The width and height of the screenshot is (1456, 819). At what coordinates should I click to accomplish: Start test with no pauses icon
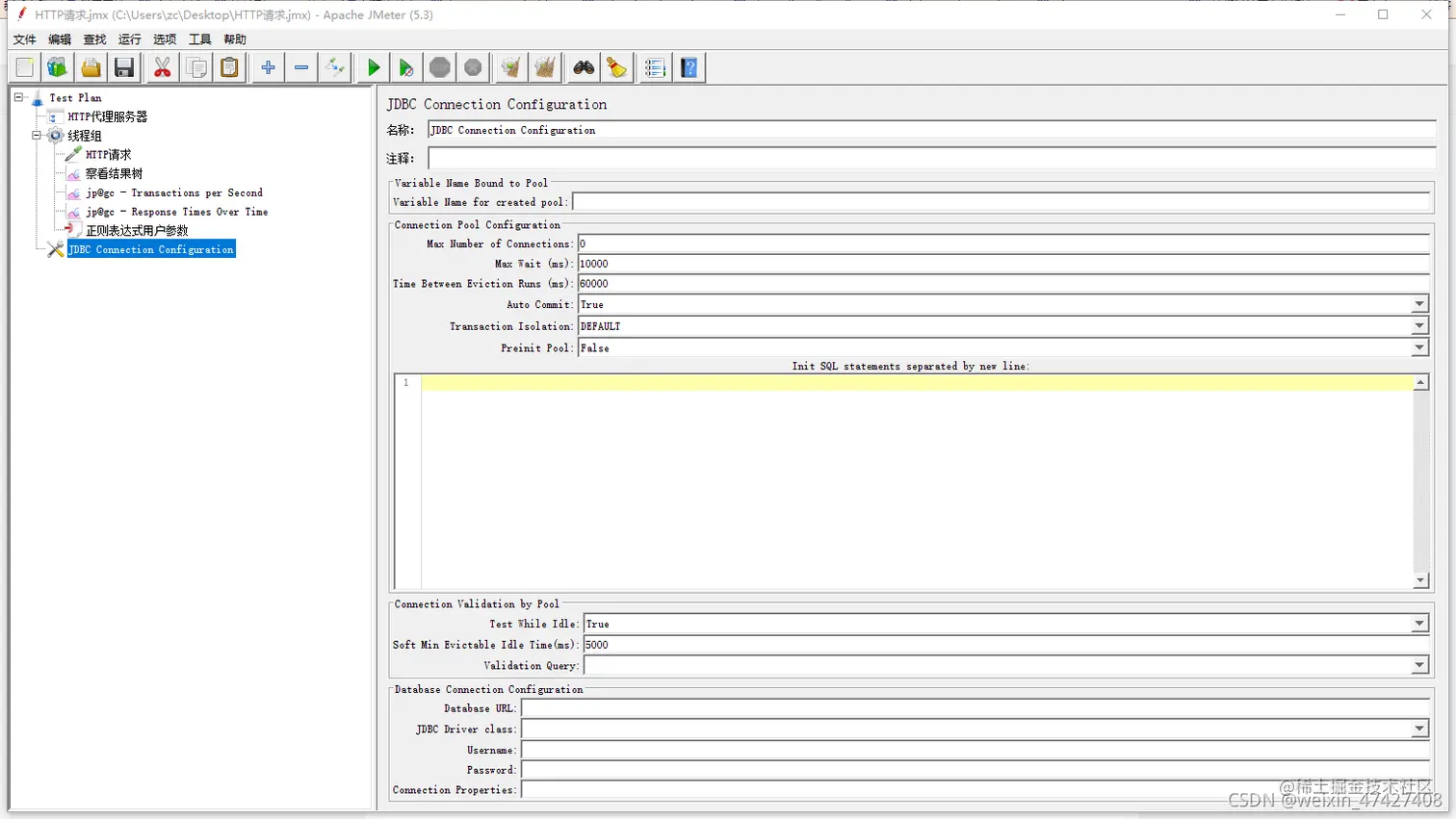(406, 67)
